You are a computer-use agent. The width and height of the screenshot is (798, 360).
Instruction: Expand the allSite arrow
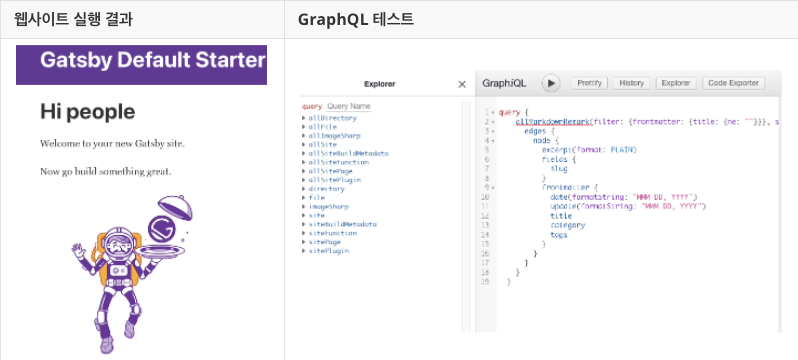tap(304, 145)
